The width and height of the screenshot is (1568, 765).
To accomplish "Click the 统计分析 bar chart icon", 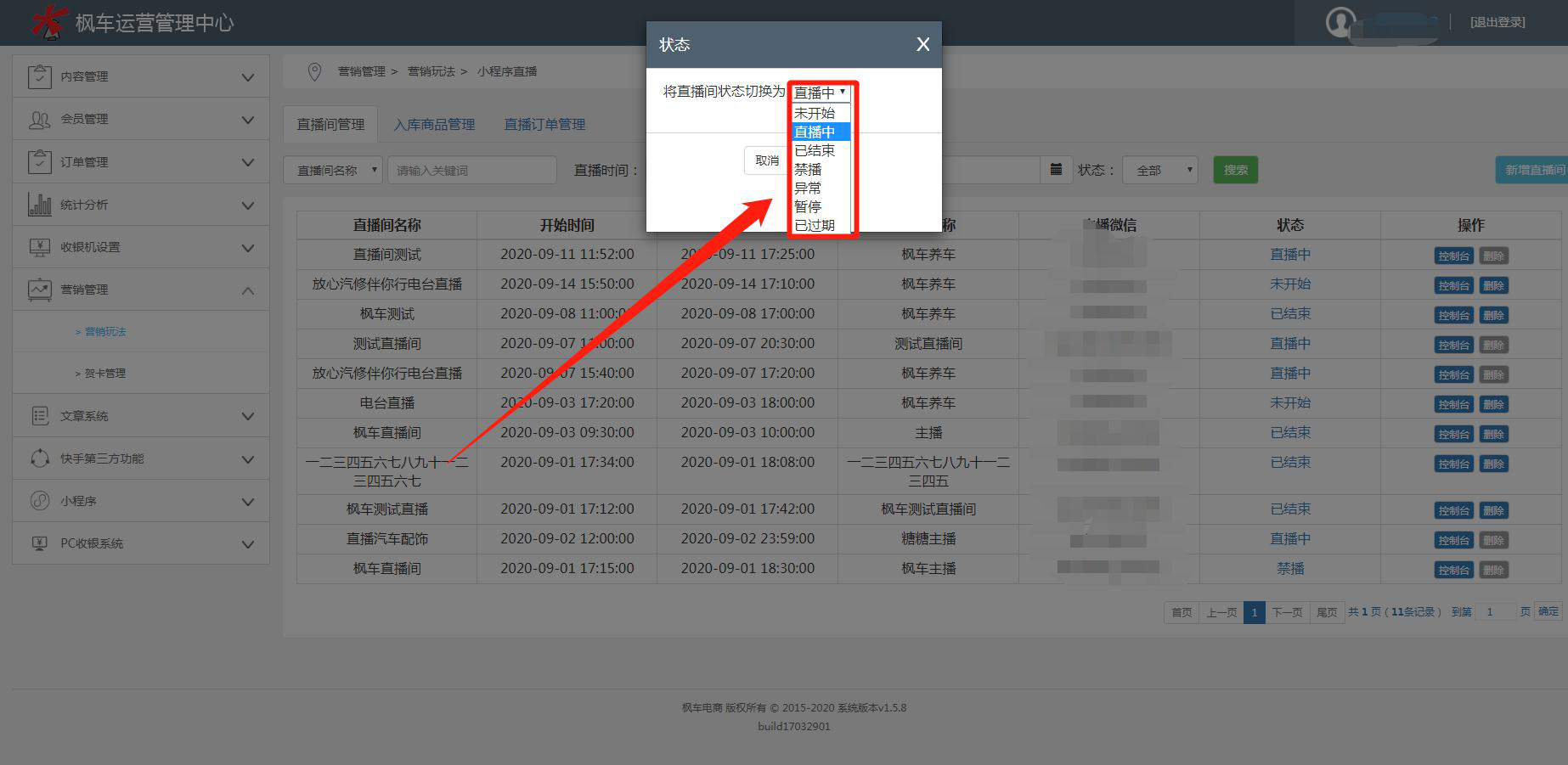I will [x=40, y=205].
